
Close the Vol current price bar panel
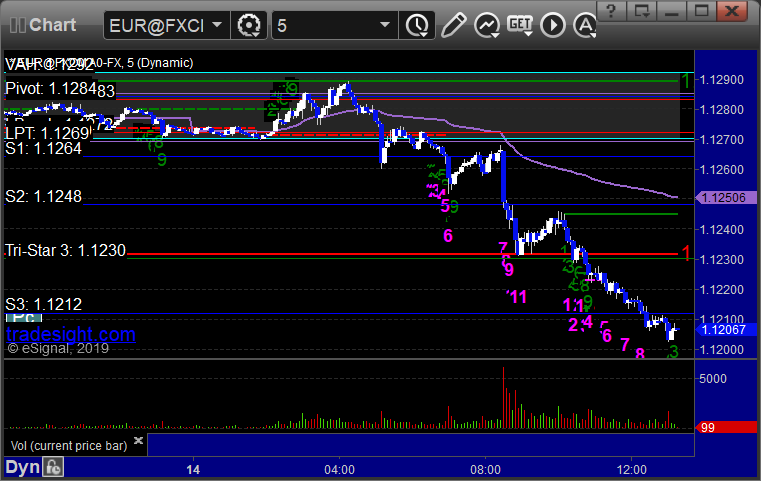pos(138,441)
